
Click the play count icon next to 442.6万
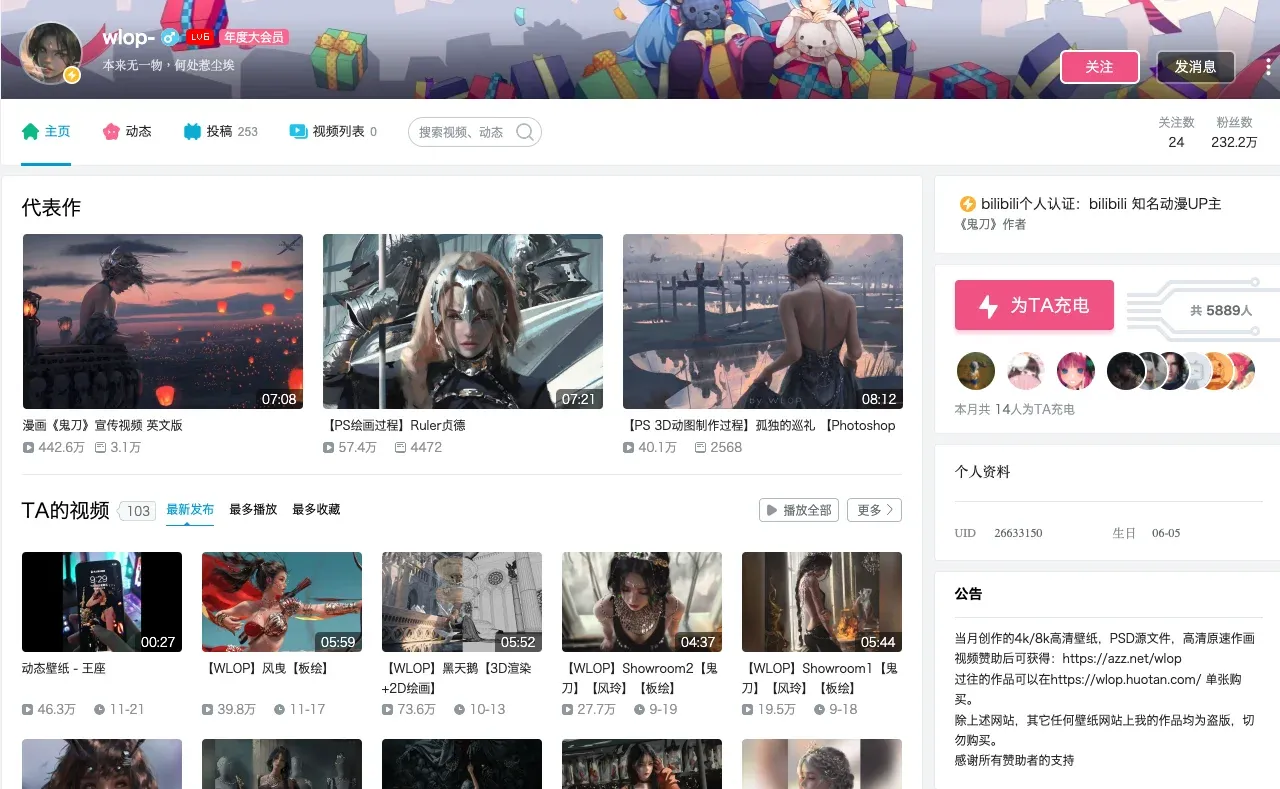click(x=28, y=448)
